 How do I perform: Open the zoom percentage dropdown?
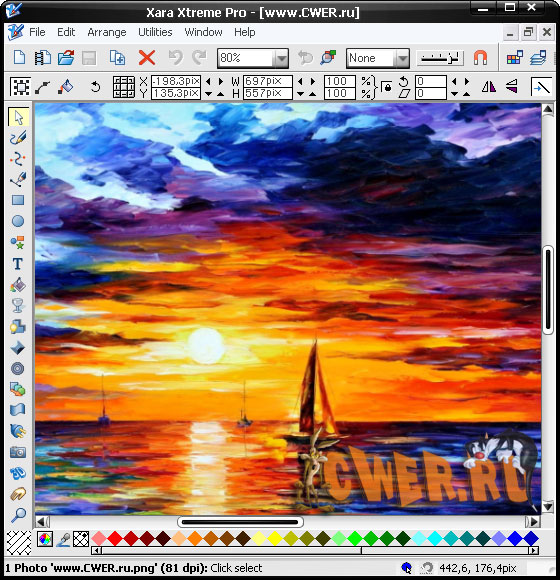(x=282, y=58)
